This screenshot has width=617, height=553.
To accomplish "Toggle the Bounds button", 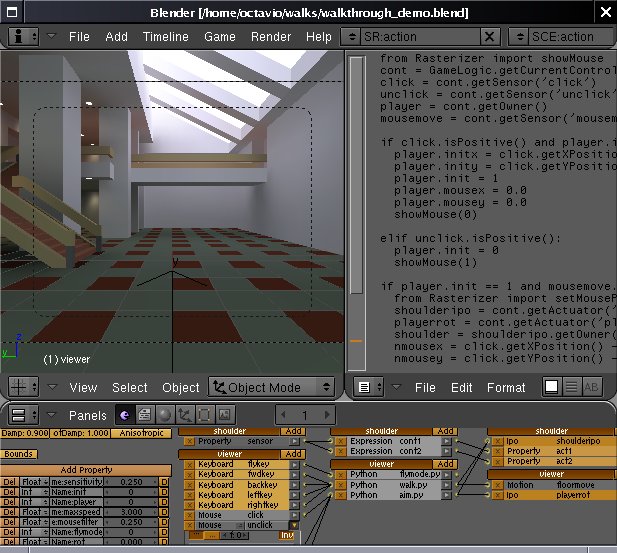I will pyautogui.click(x=20, y=454).
